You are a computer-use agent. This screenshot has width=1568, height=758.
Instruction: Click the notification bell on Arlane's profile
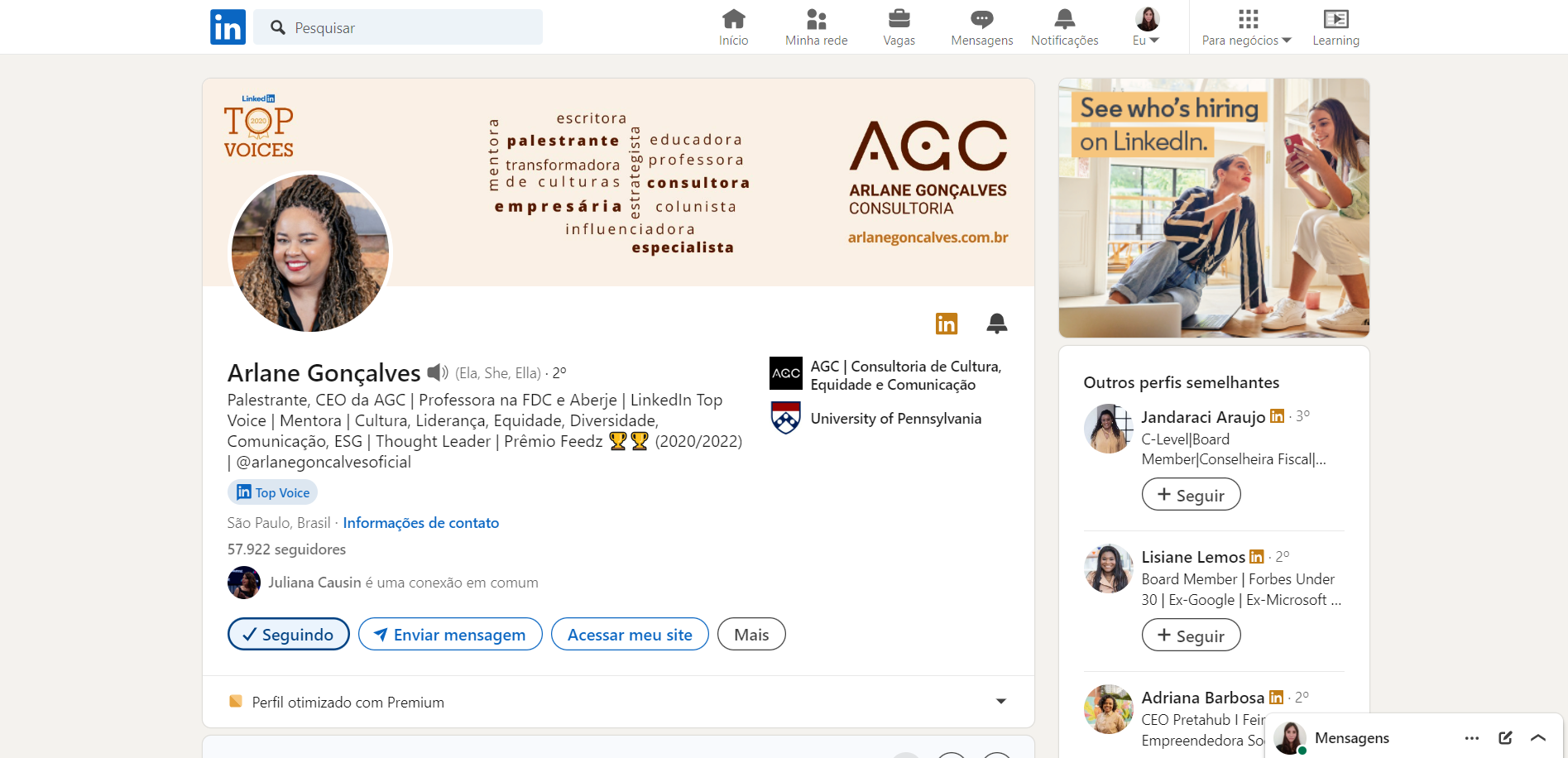(997, 324)
